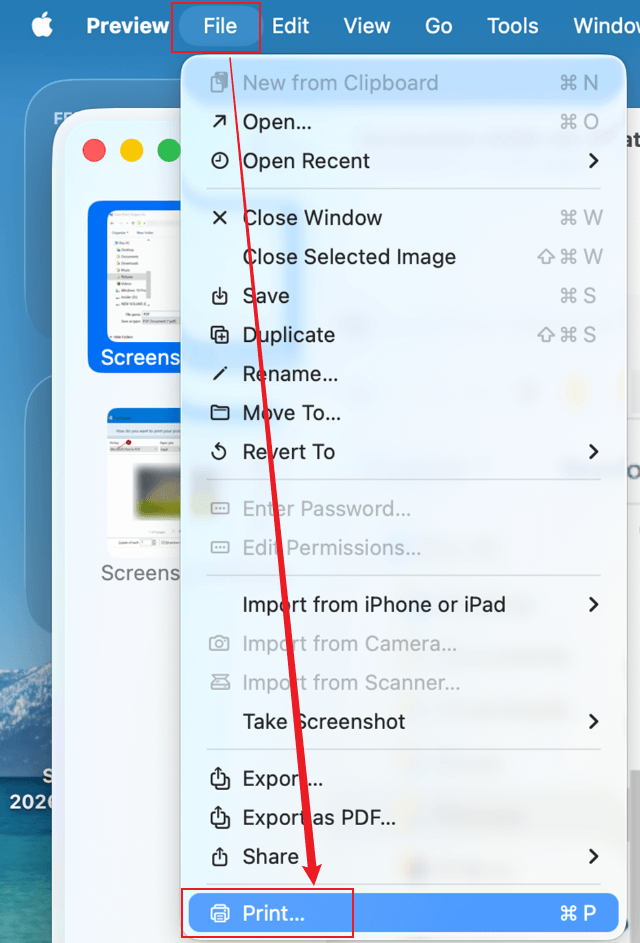The width and height of the screenshot is (640, 943).
Task: Click the File menu
Action: [220, 26]
